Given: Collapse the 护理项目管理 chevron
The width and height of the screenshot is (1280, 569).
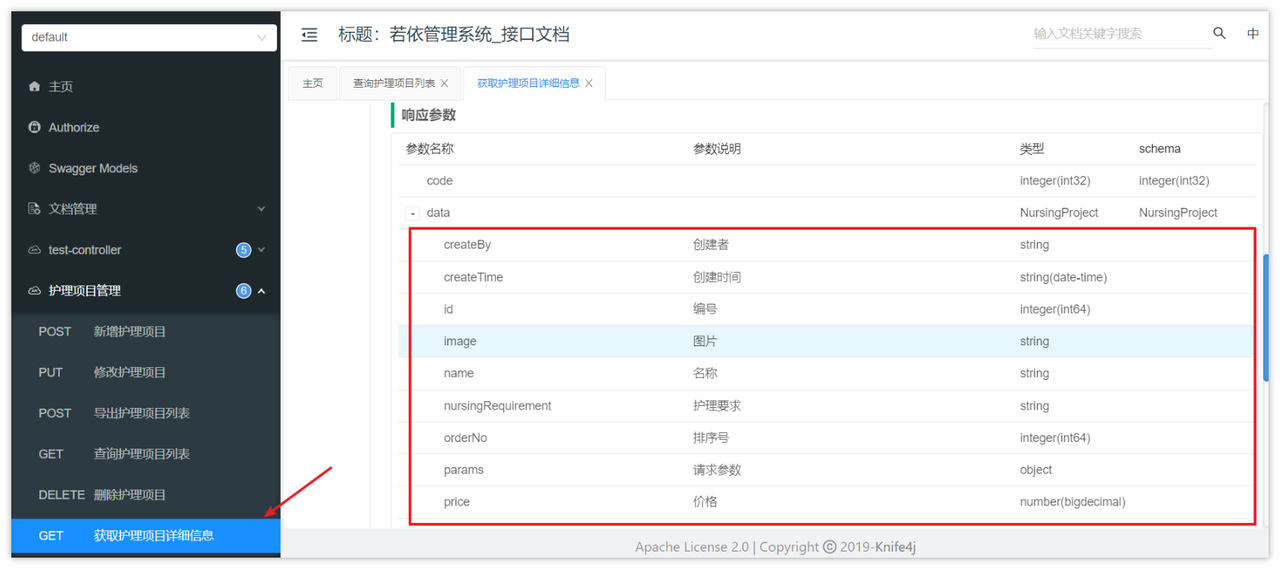Looking at the screenshot, I should 262,291.
